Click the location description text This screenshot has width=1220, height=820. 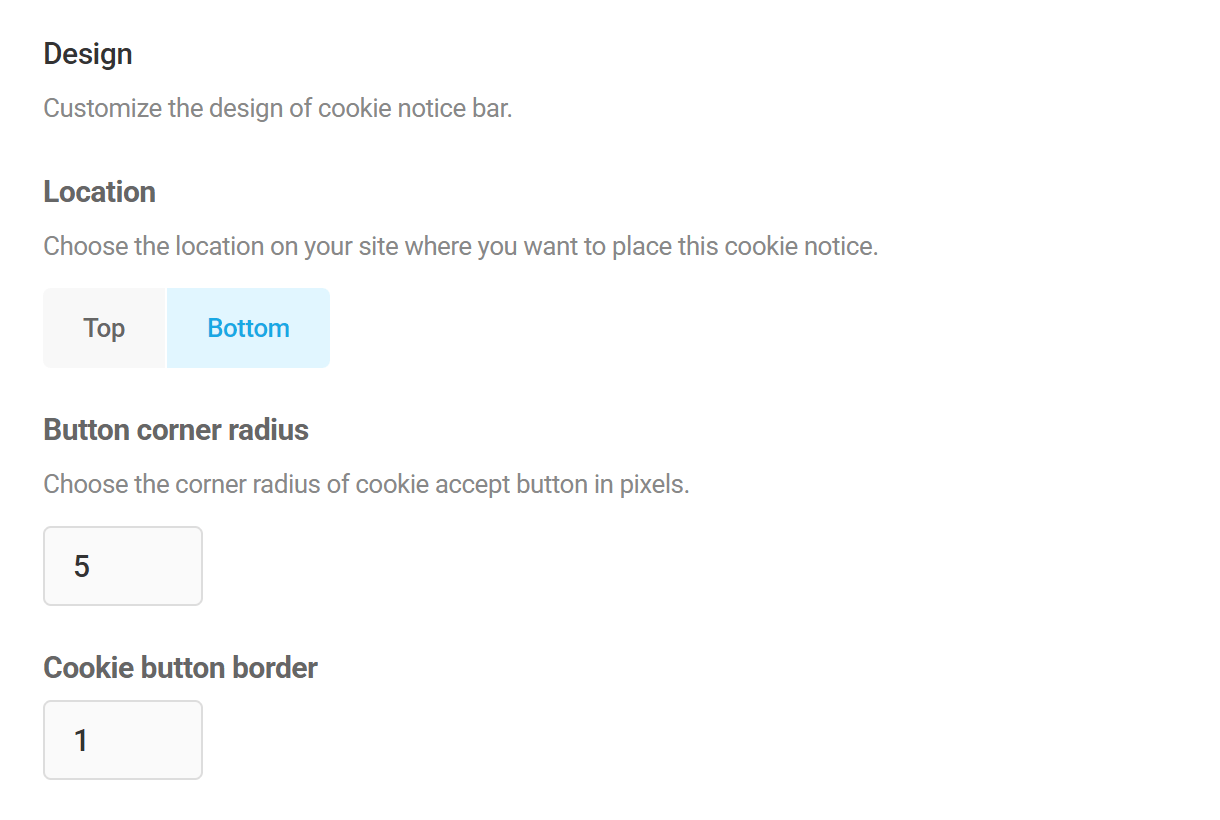click(x=459, y=245)
